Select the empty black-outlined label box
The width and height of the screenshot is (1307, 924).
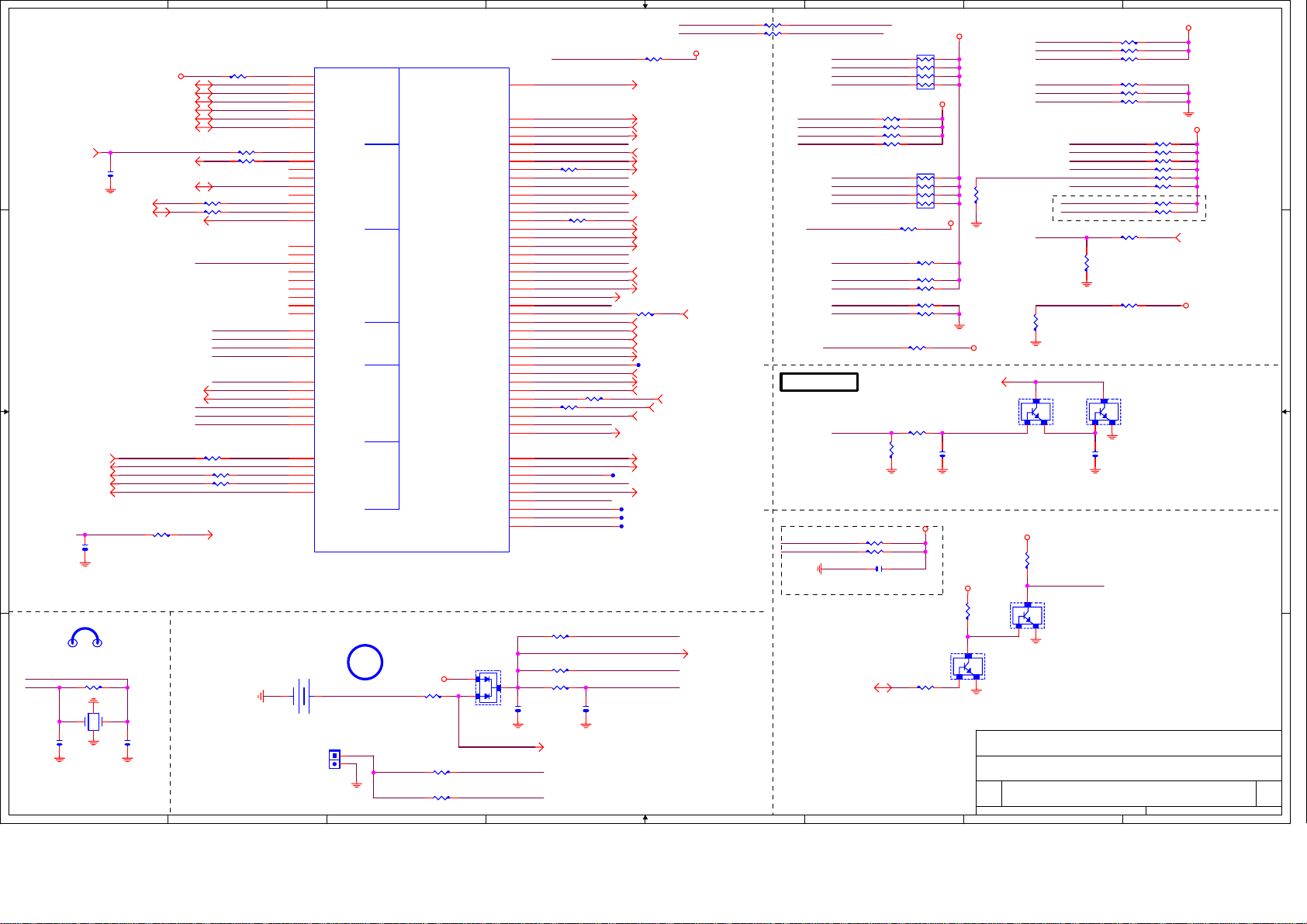(x=819, y=382)
